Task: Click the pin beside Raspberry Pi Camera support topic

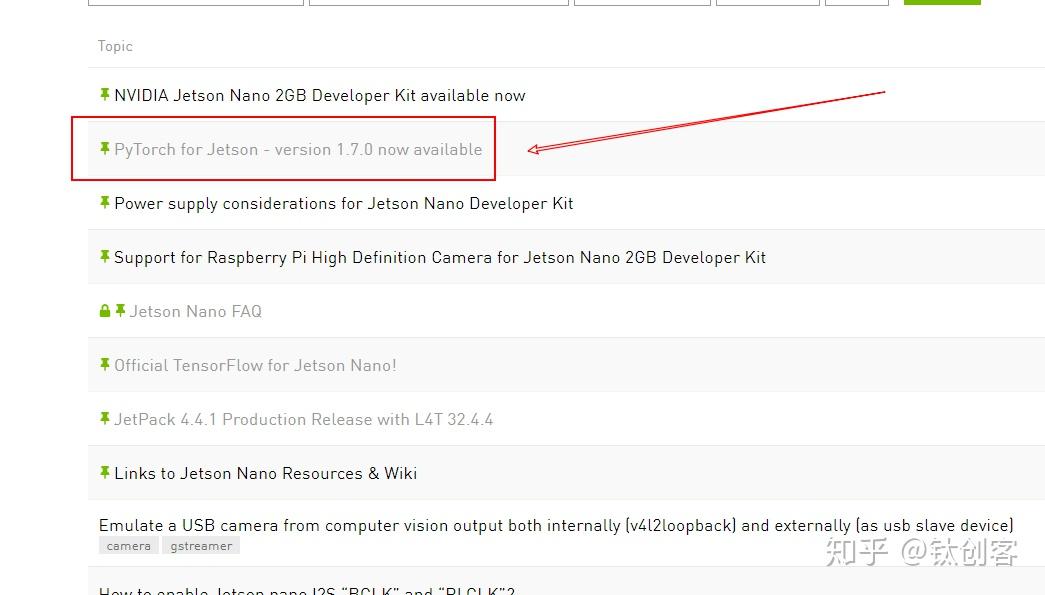Action: pos(105,257)
